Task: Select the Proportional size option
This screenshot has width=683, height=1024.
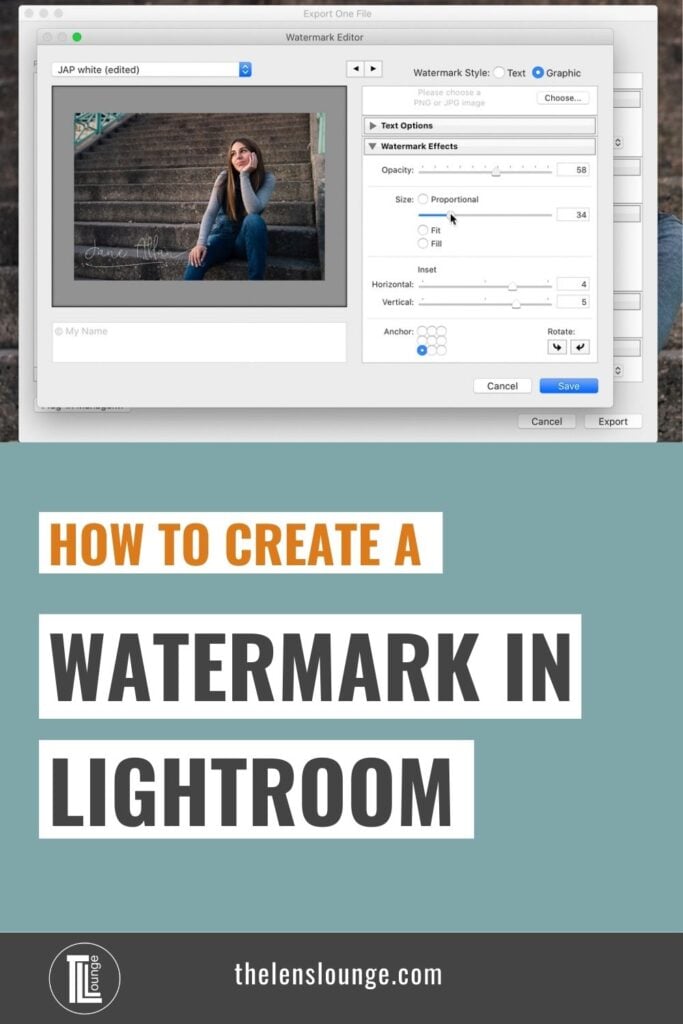Action: [423, 199]
